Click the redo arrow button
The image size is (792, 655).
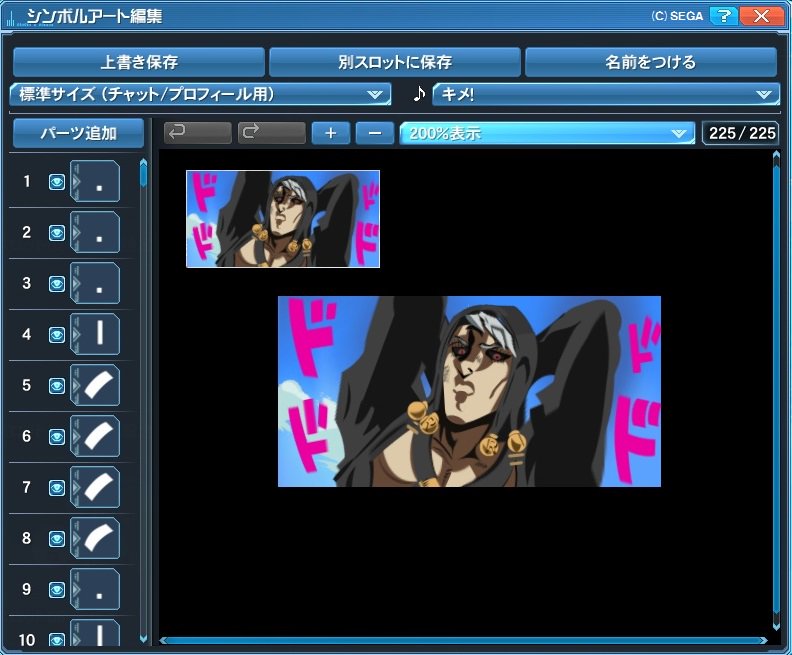(272, 133)
